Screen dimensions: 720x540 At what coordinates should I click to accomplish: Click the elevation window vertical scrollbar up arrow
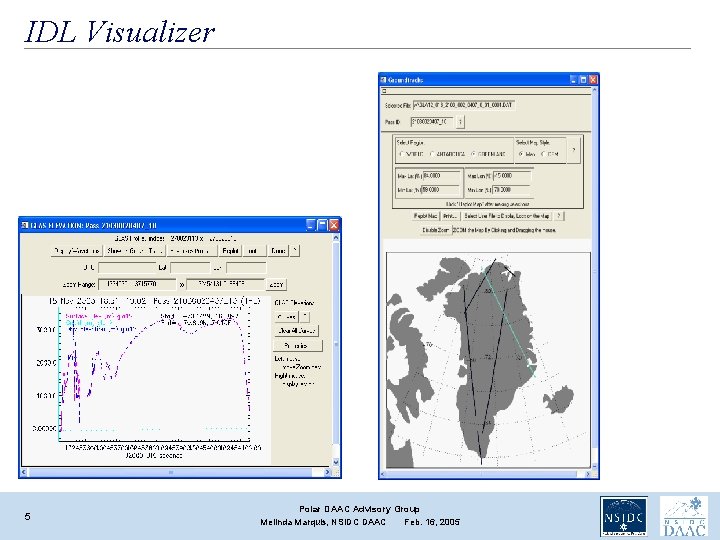pos(336,238)
